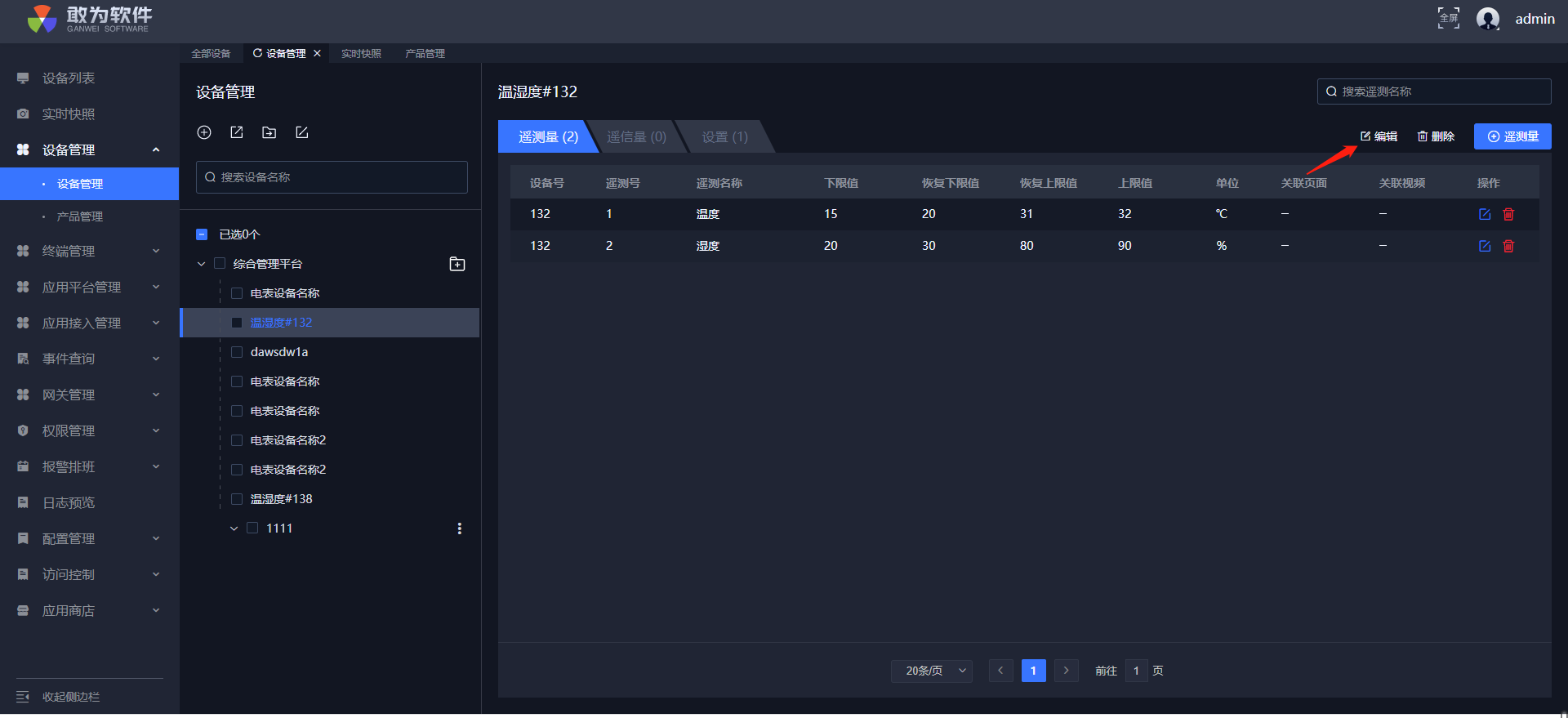The image size is (1568, 718).
Task: Select 设备管理 submenu item
Action: pos(90,184)
